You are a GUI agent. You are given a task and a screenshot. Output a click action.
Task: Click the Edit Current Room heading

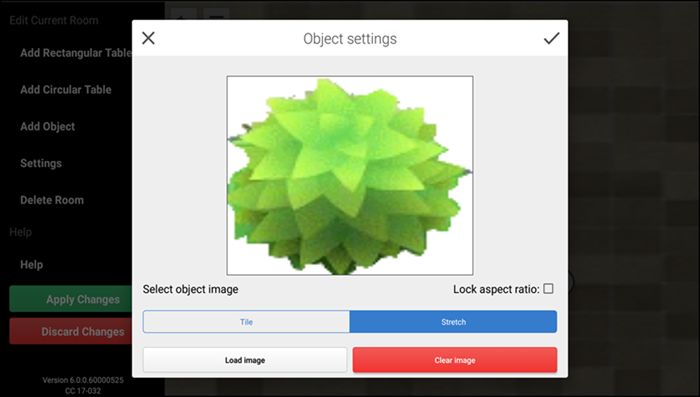pos(54,20)
